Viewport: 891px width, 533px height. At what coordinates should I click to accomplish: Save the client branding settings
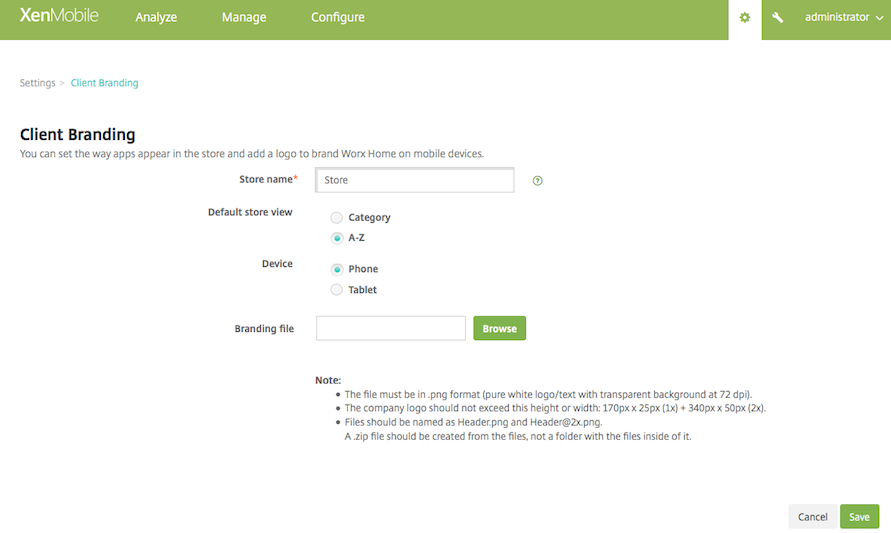click(859, 517)
